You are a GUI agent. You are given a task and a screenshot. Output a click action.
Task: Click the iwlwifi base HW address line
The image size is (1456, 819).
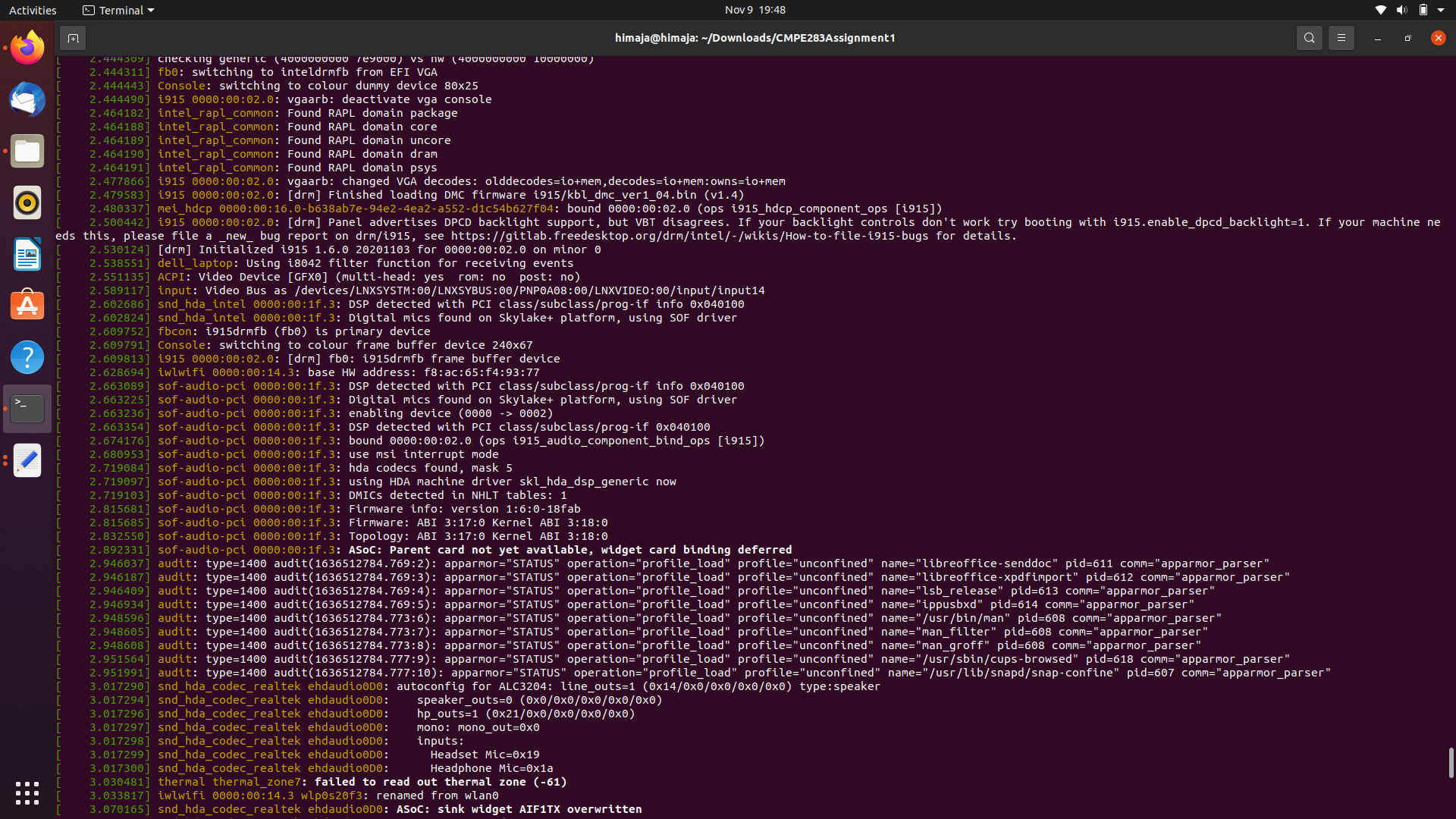(x=298, y=372)
